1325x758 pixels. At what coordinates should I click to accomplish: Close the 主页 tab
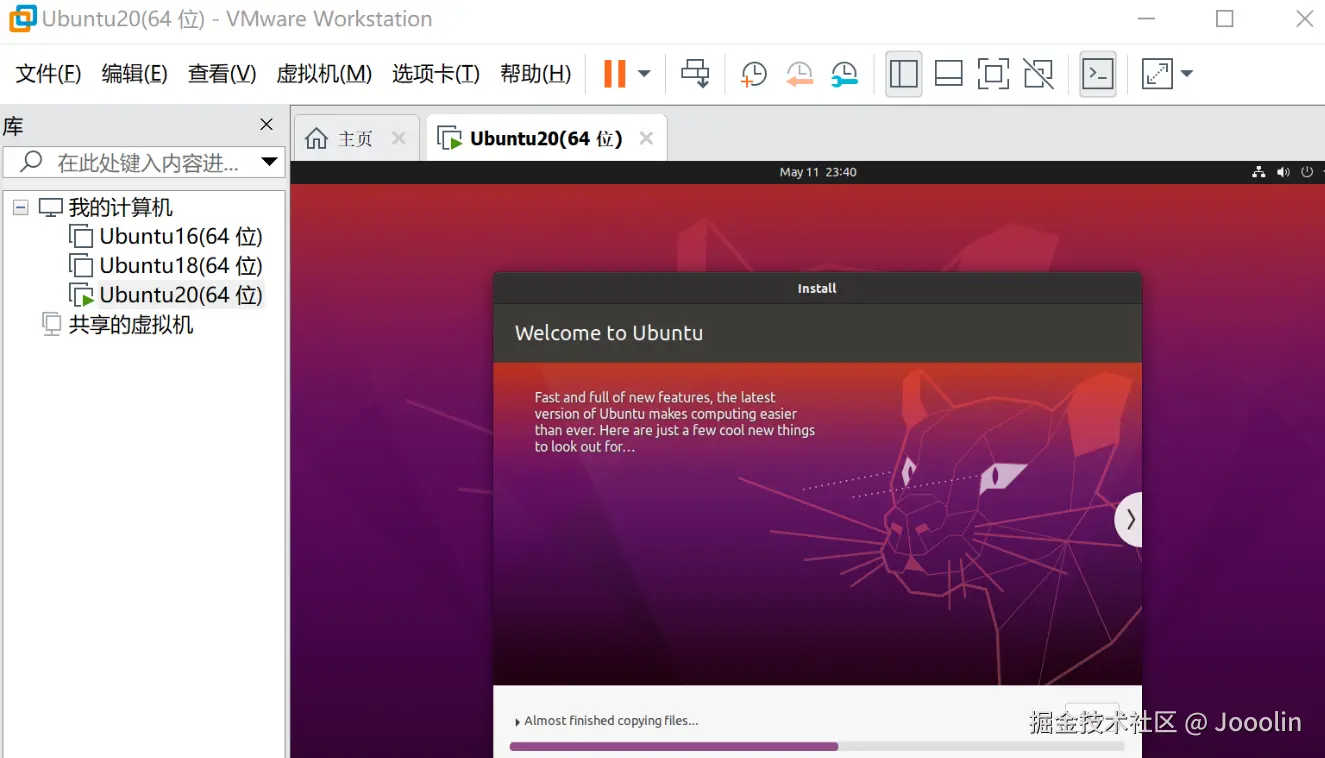pyautogui.click(x=399, y=138)
